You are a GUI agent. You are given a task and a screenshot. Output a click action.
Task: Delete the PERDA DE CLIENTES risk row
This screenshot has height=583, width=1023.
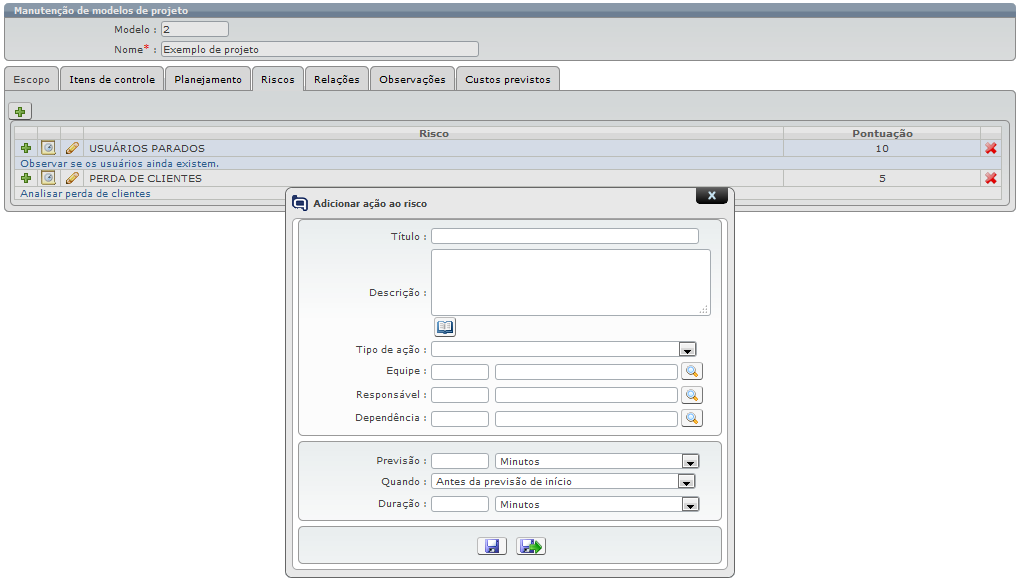point(990,178)
